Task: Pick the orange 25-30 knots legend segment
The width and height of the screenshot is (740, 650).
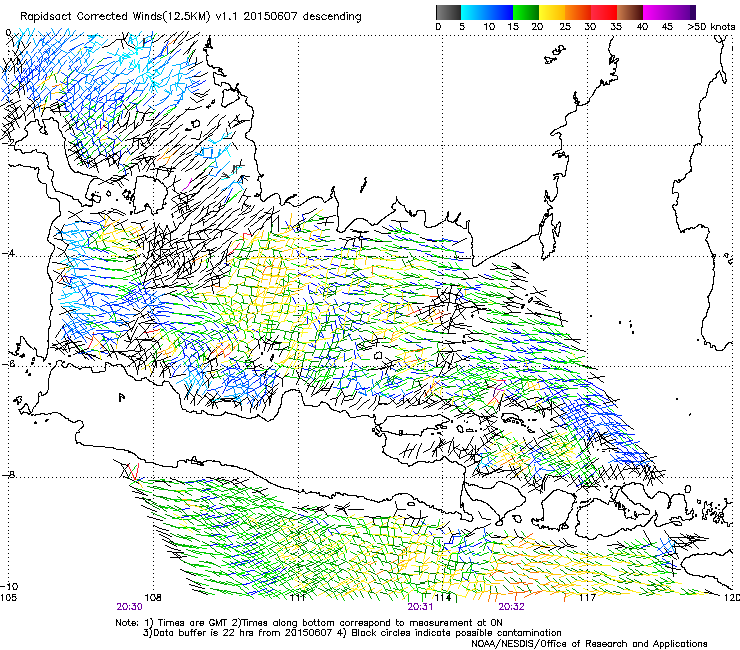Action: 578,12
